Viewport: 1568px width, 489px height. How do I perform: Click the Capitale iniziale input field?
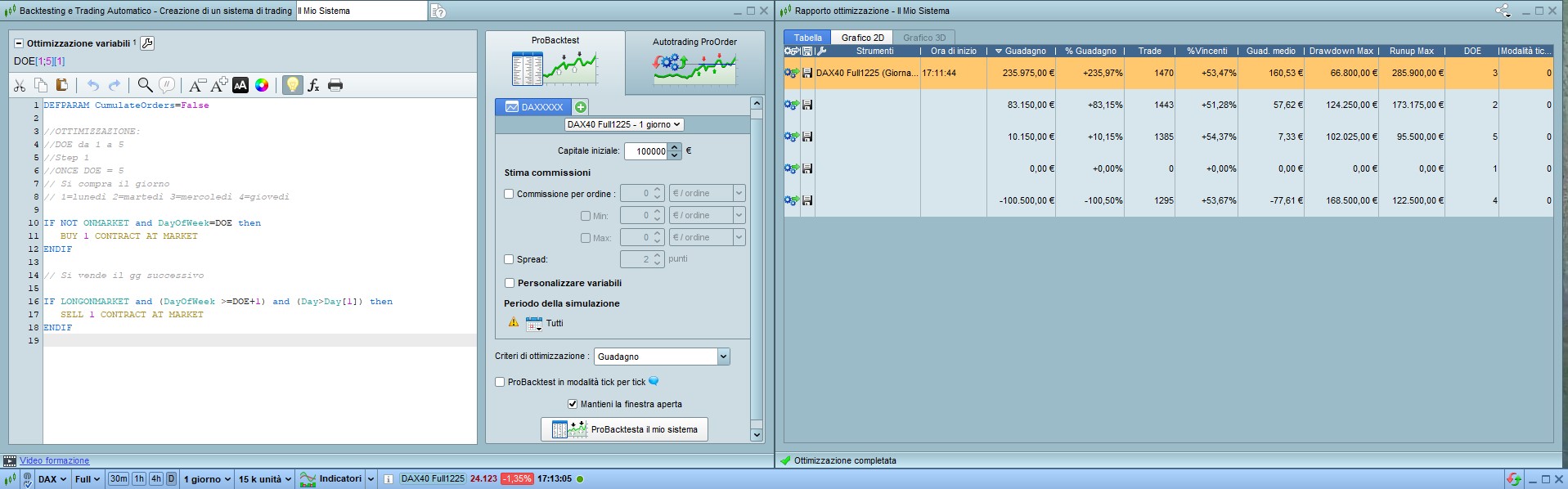[645, 151]
